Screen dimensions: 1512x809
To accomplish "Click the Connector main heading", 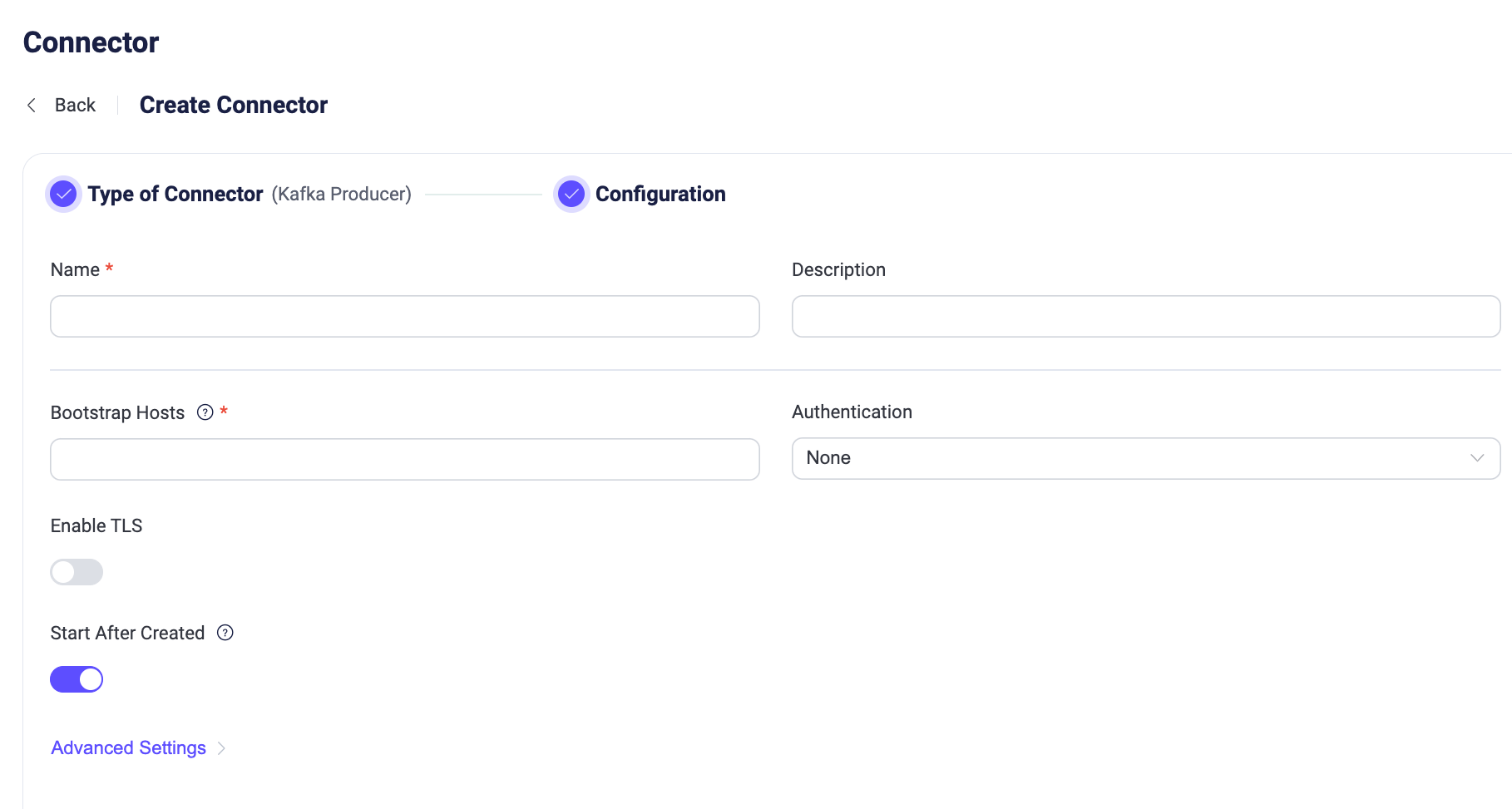I will [91, 42].
